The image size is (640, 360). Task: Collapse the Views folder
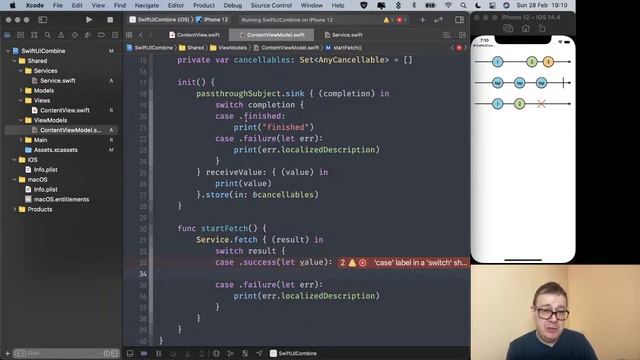pyautogui.click(x=21, y=100)
